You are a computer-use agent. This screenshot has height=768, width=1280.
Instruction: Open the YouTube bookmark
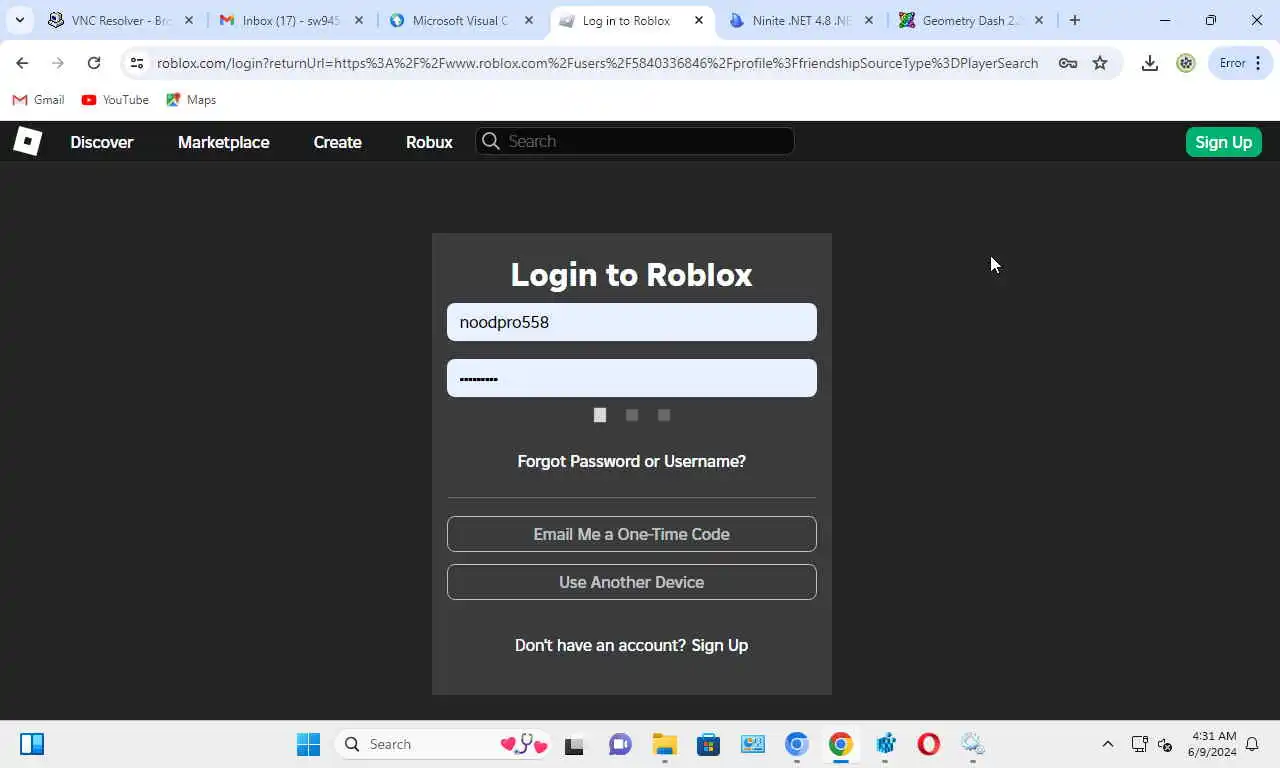pyautogui.click(x=115, y=100)
